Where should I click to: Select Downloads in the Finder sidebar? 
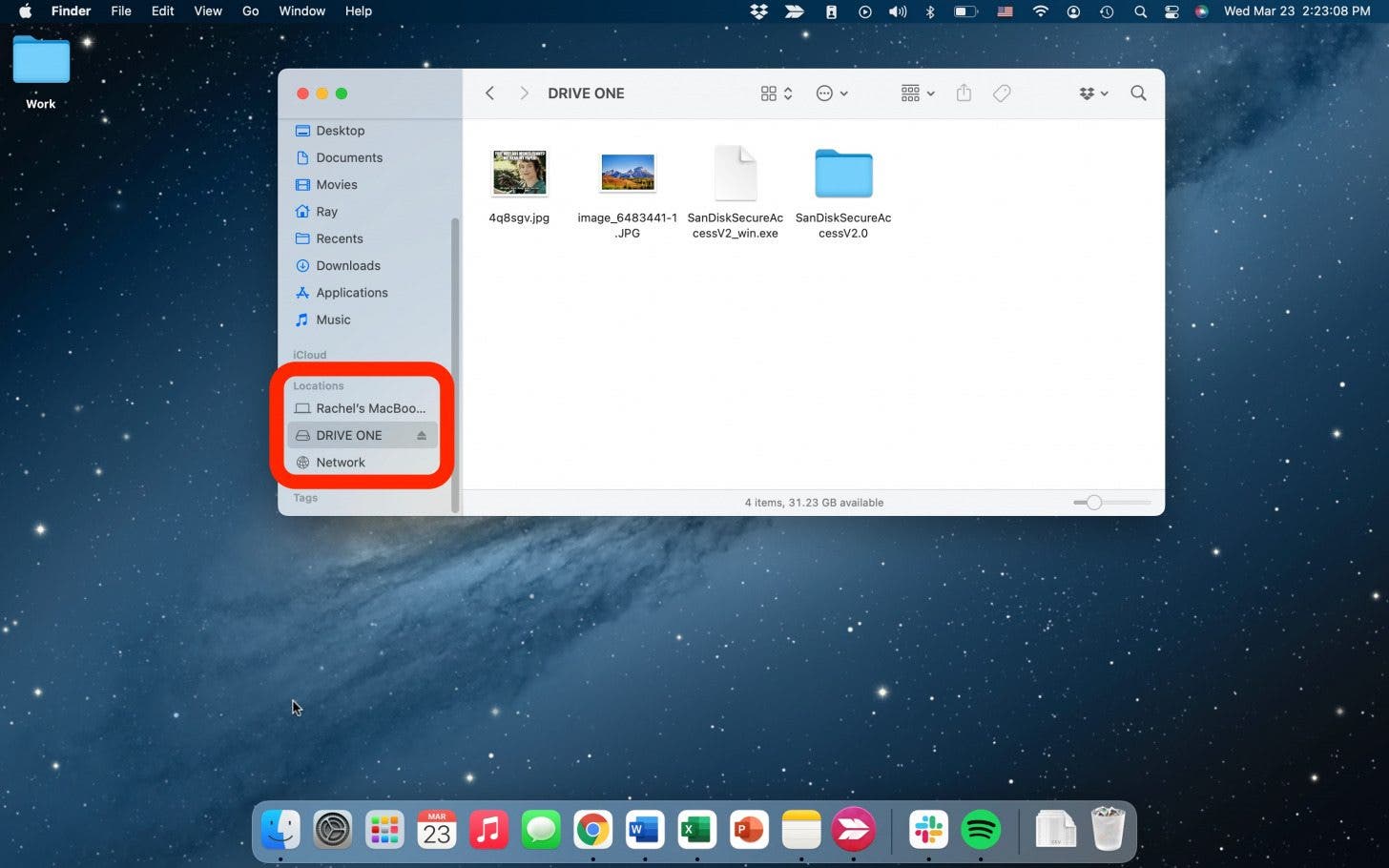tap(347, 266)
